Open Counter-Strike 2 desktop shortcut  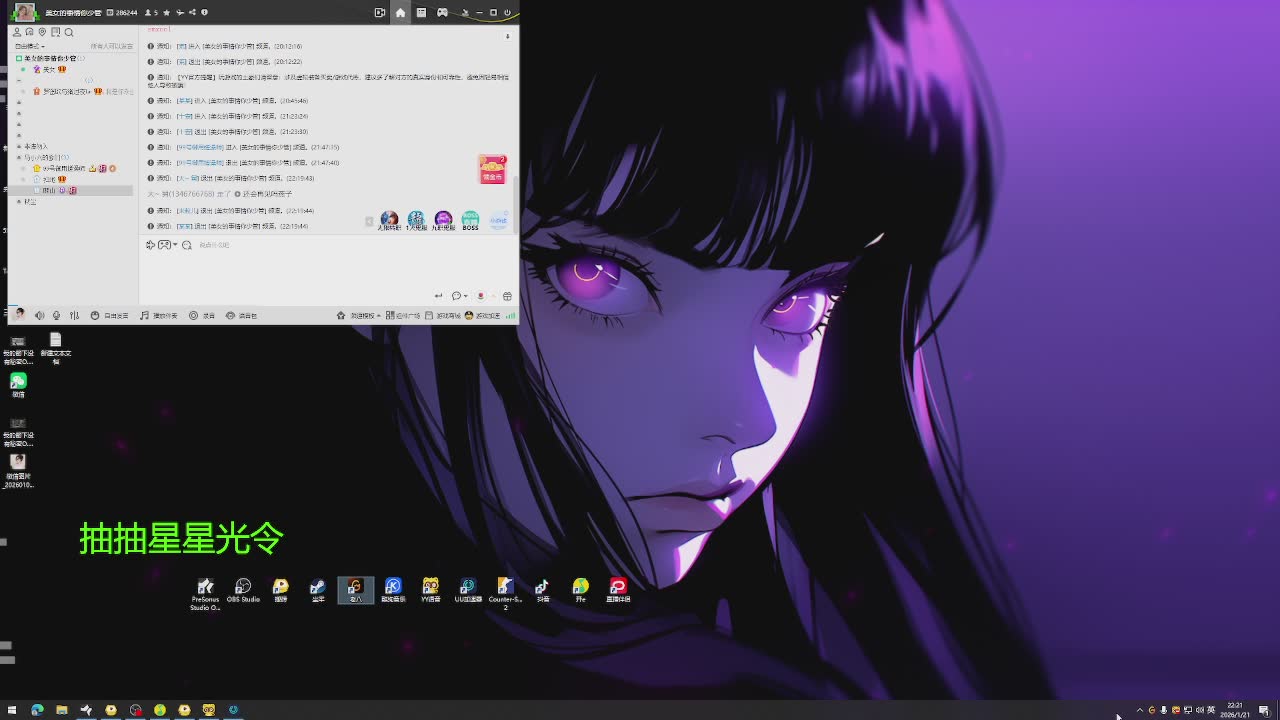pyautogui.click(x=505, y=590)
